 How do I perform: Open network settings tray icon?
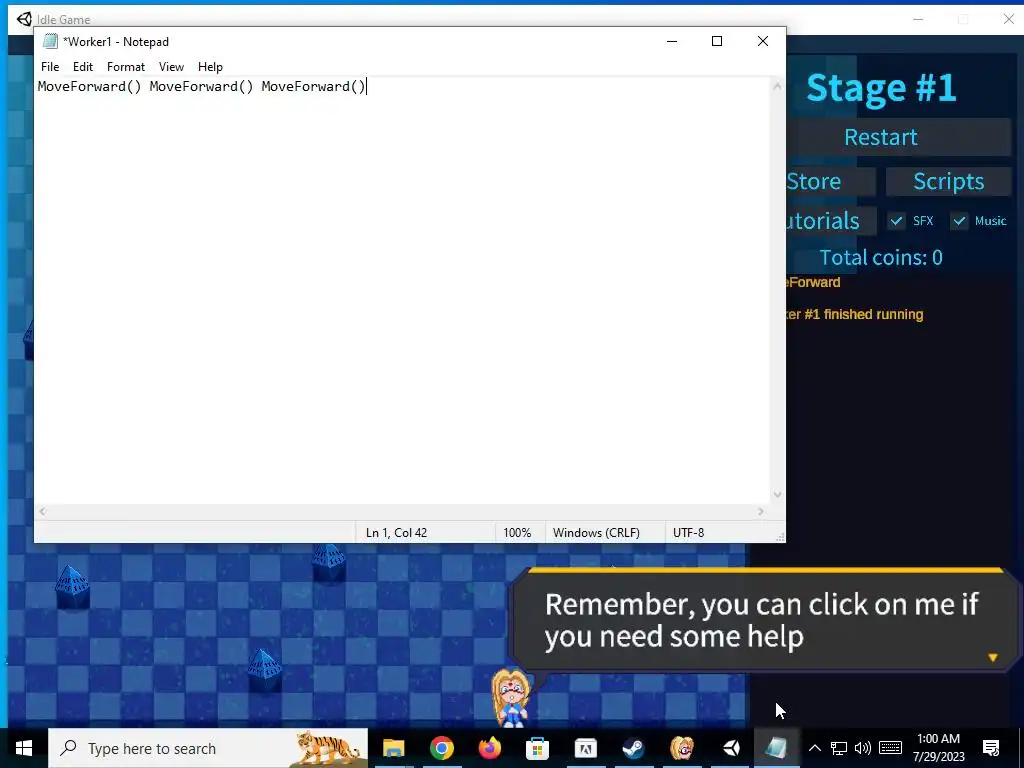(839, 748)
